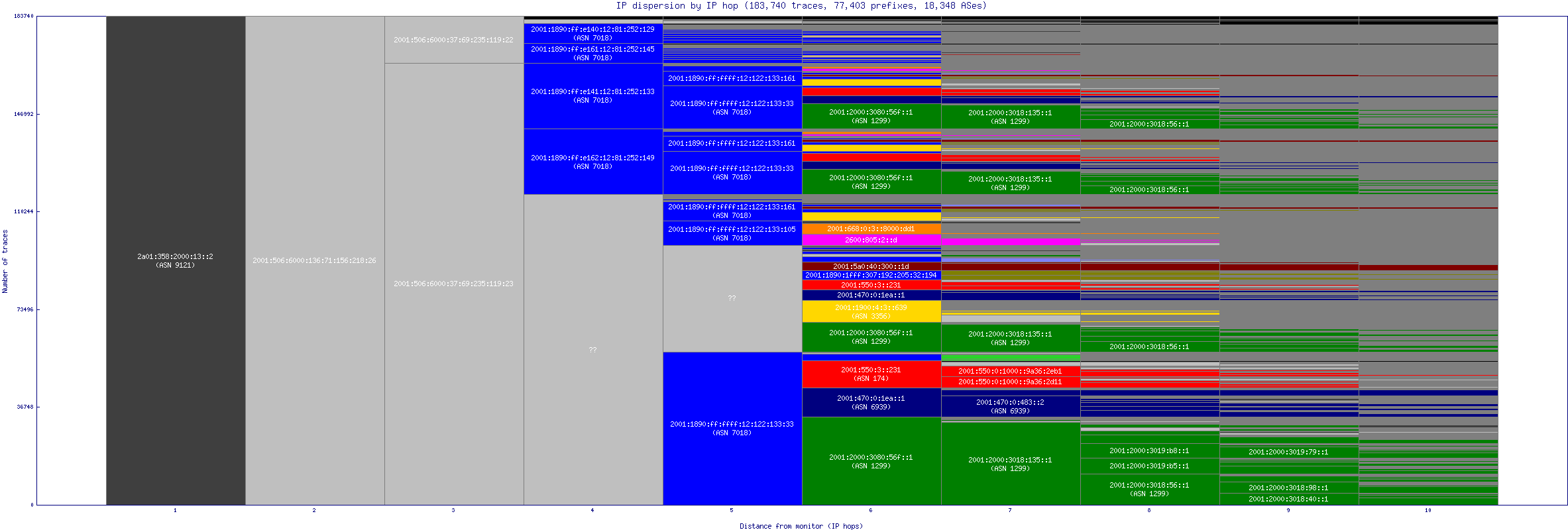
Task: Click x-axis hop number 7
Action: (x=1010, y=510)
